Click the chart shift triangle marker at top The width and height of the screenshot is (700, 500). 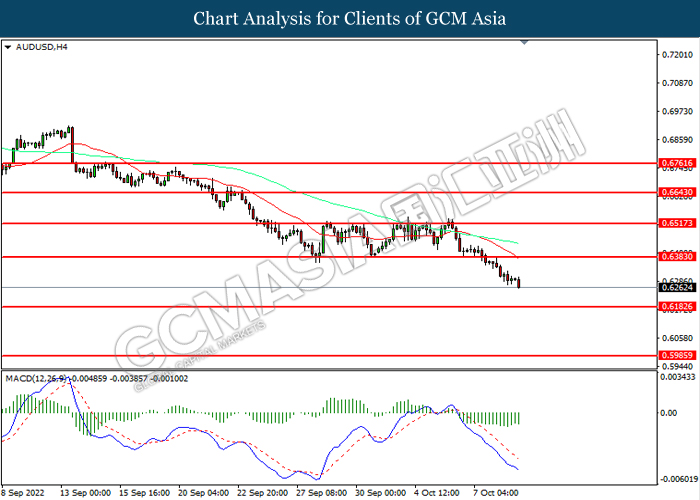[x=524, y=42]
